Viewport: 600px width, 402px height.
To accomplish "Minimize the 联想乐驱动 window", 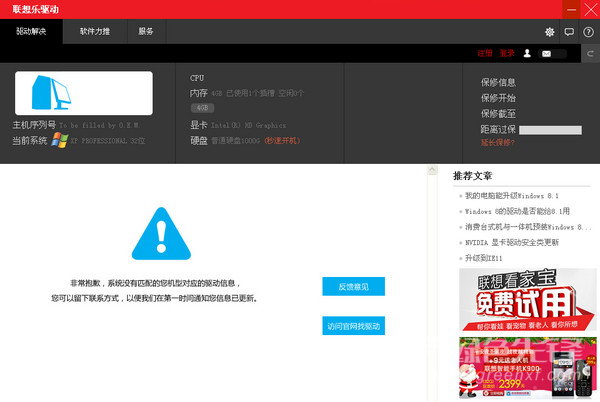I will tap(571, 9).
